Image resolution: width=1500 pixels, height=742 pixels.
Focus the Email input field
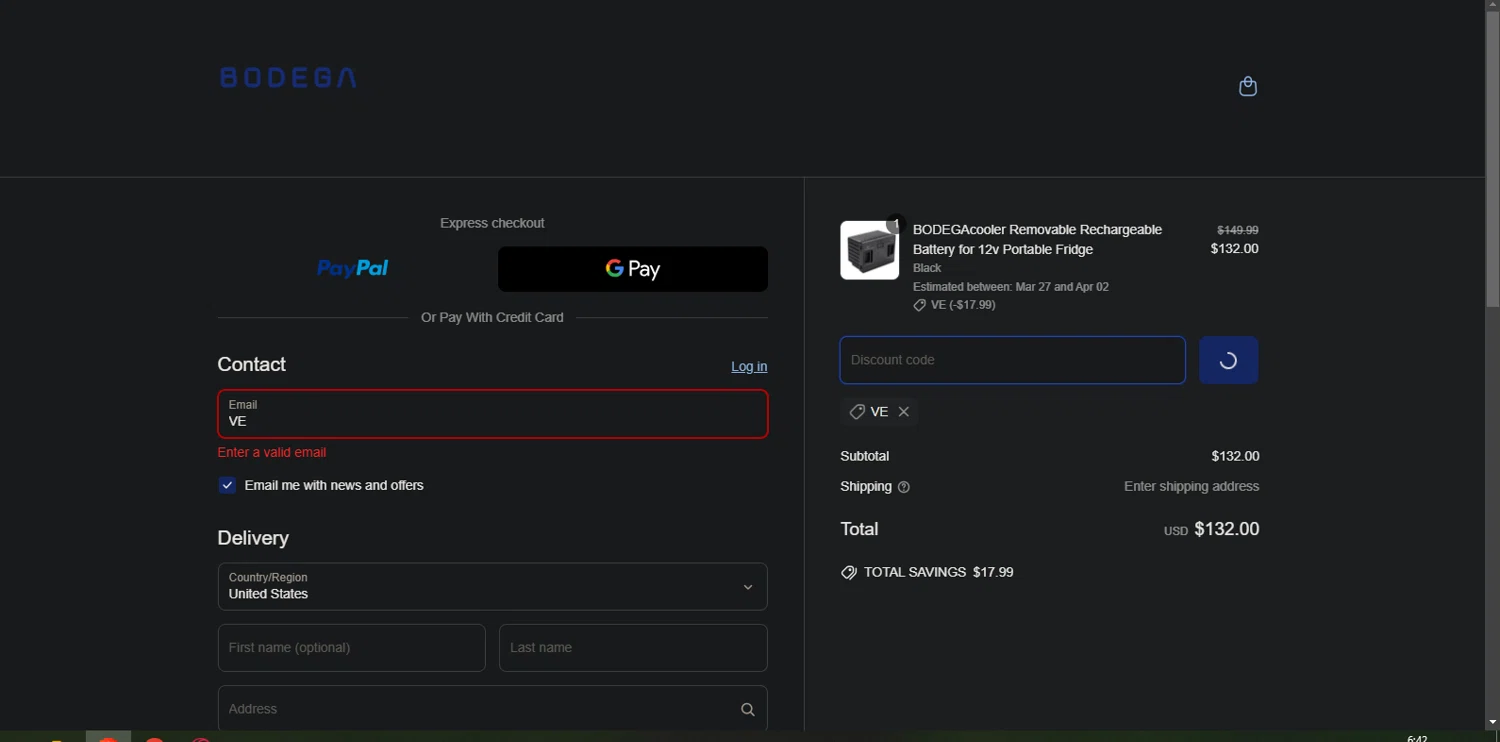click(493, 414)
